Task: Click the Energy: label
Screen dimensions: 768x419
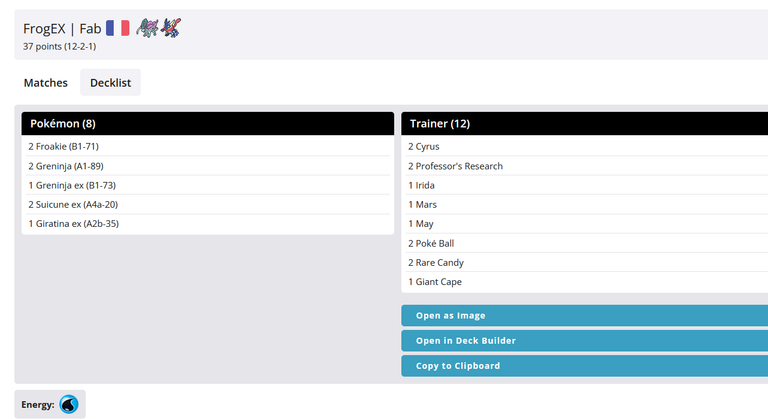Action: pyautogui.click(x=38, y=405)
